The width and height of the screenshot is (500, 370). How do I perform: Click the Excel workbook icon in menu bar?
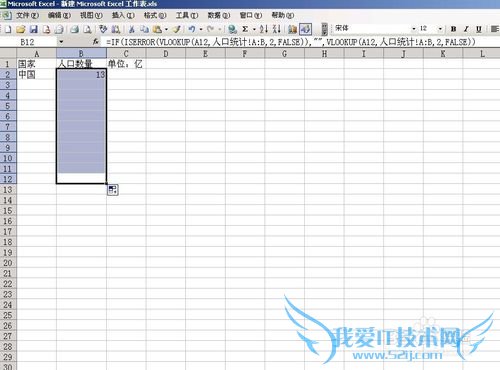(x=6, y=15)
